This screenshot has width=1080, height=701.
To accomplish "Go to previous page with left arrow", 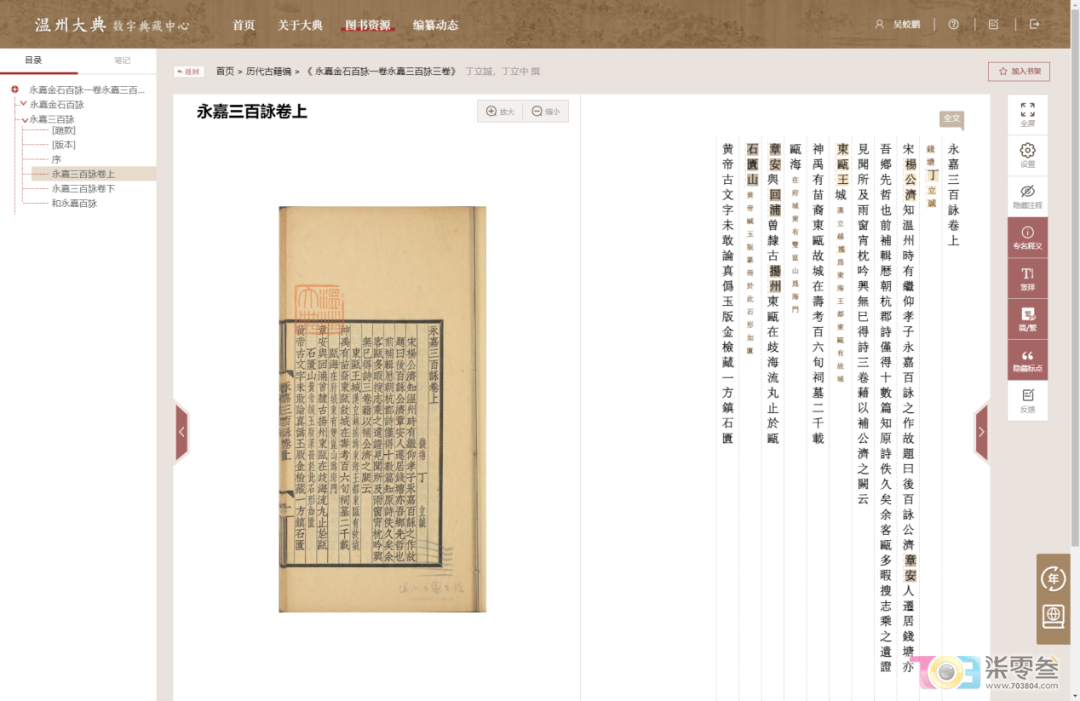I will tap(182, 432).
